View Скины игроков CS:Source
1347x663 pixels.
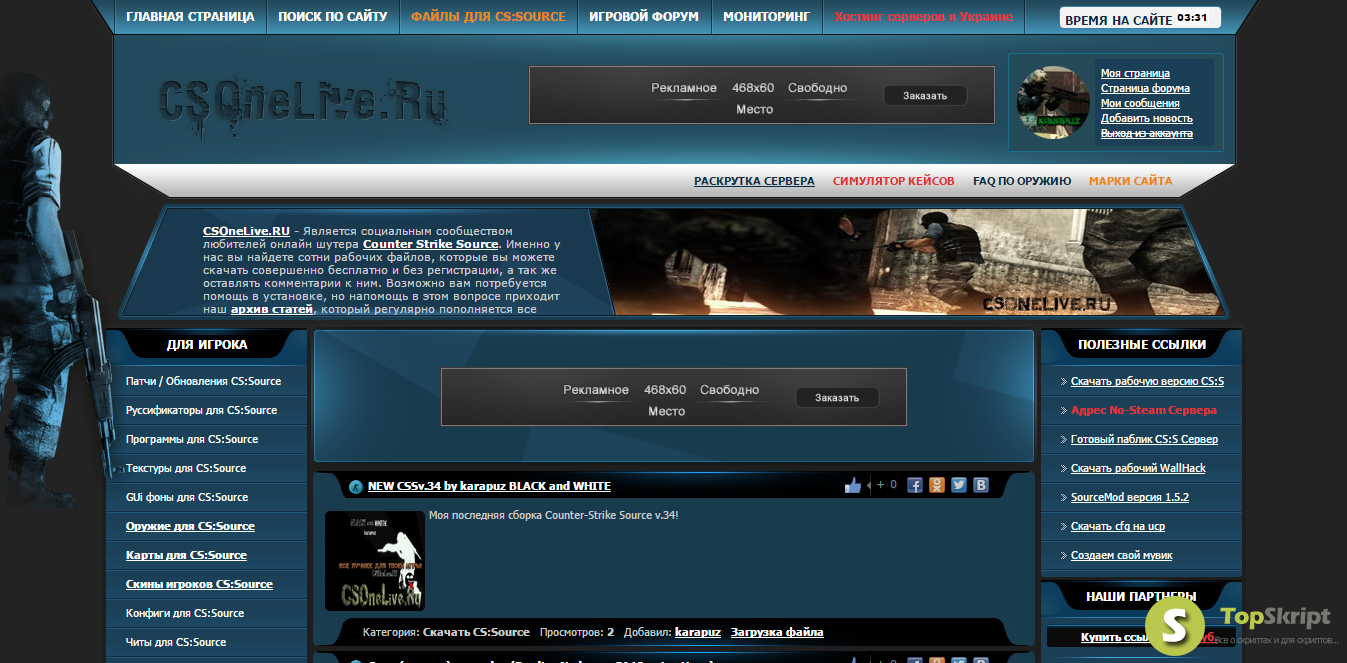(x=199, y=584)
